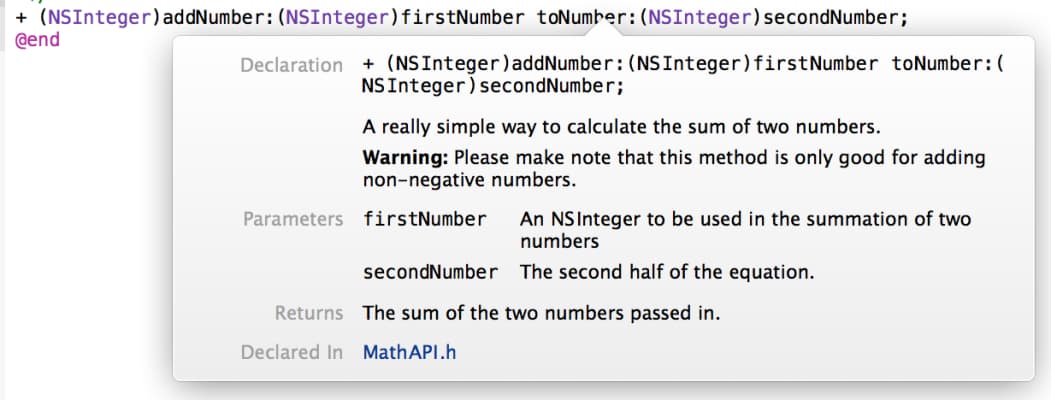The image size is (1051, 400).
Task: Click the Parameters label in the popover
Action: 292,219
